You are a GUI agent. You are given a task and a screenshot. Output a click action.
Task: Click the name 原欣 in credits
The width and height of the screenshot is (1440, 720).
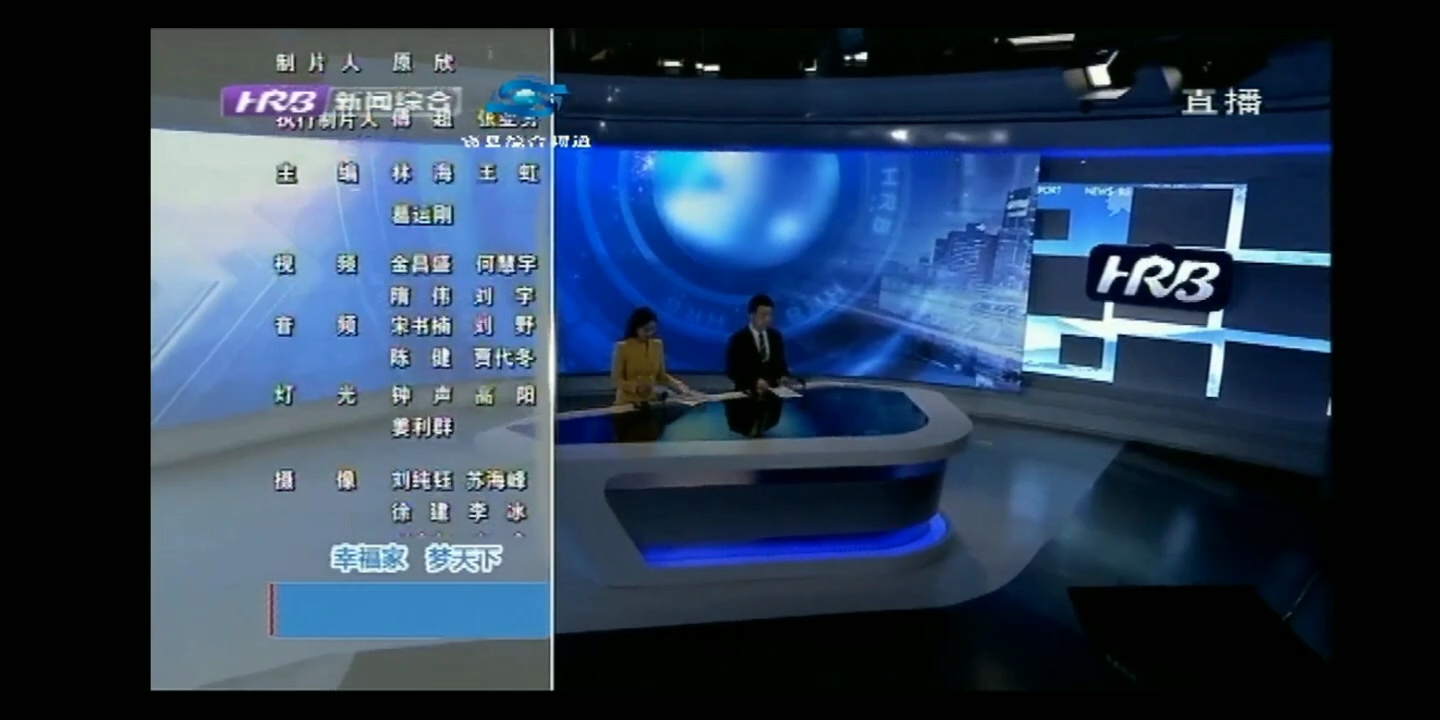pos(423,63)
